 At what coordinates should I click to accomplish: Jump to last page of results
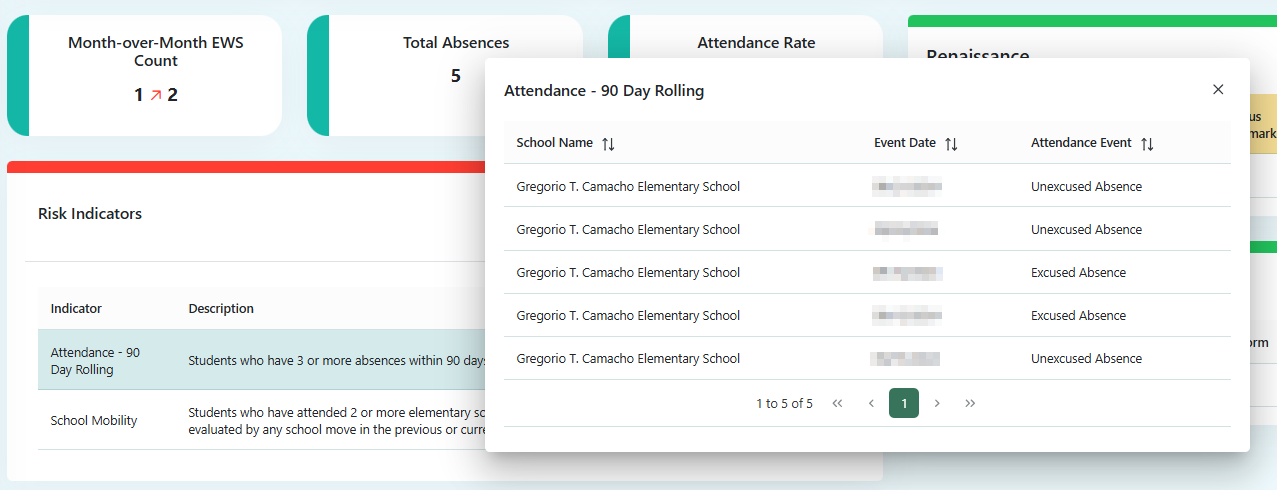tap(970, 403)
